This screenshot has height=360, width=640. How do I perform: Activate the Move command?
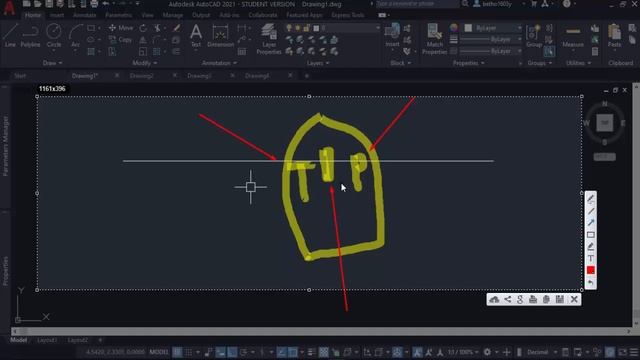pos(121,28)
